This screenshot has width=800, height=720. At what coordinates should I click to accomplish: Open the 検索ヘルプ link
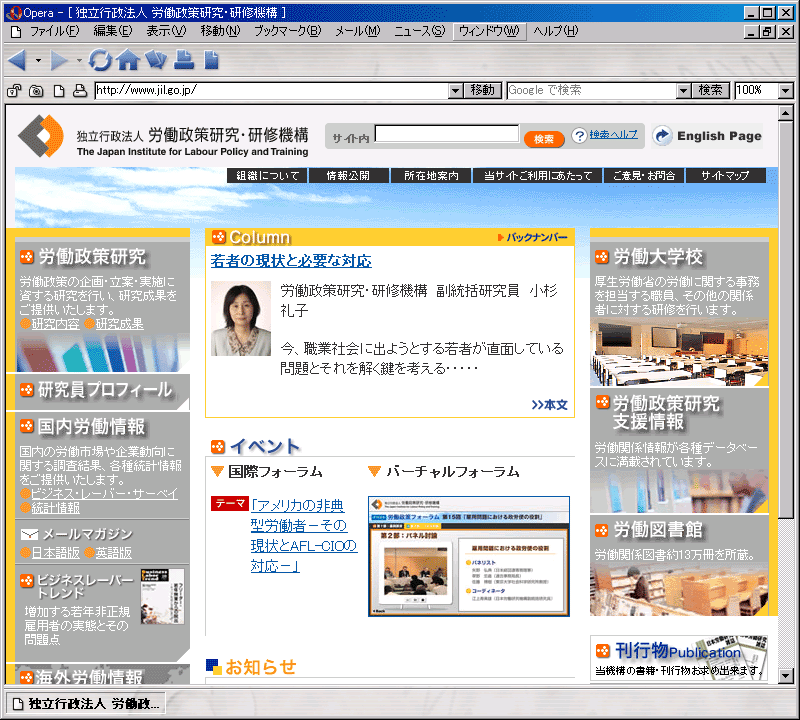tap(614, 135)
